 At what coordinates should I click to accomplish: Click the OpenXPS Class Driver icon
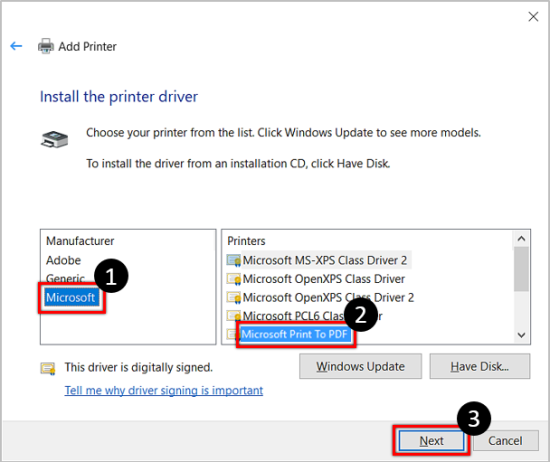pos(234,279)
